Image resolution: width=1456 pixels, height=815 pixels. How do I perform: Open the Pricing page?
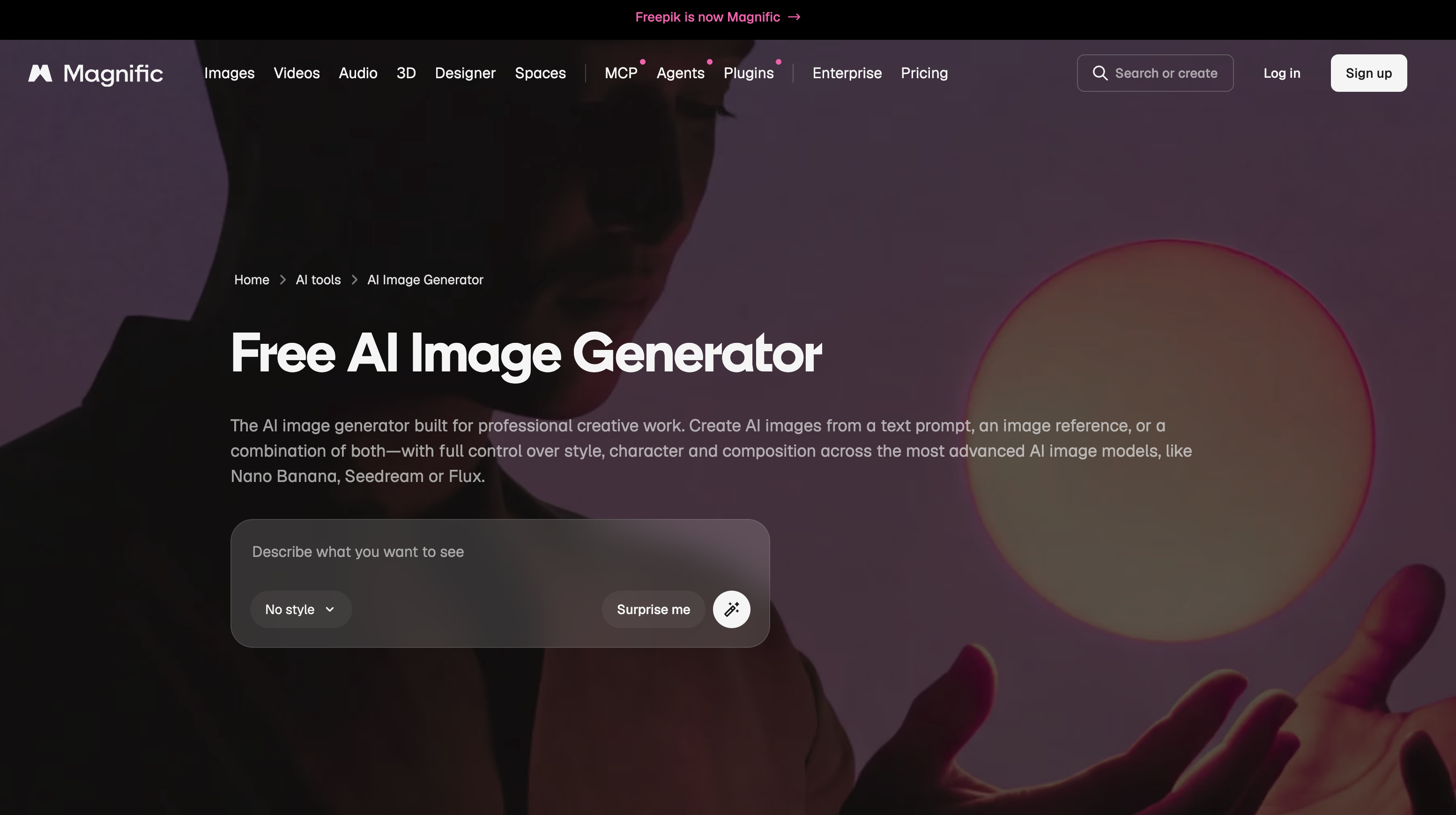(x=924, y=73)
